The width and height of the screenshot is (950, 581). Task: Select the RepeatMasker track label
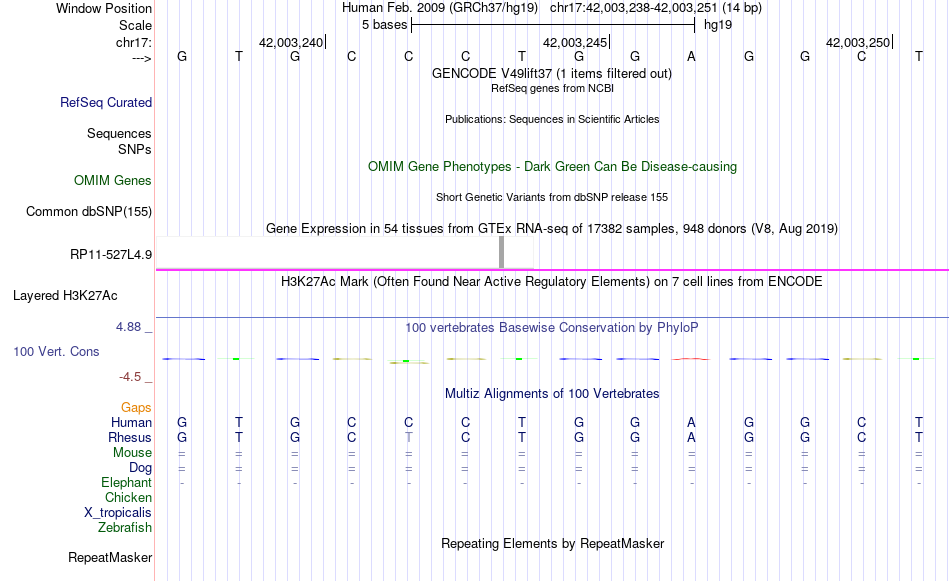[110, 557]
